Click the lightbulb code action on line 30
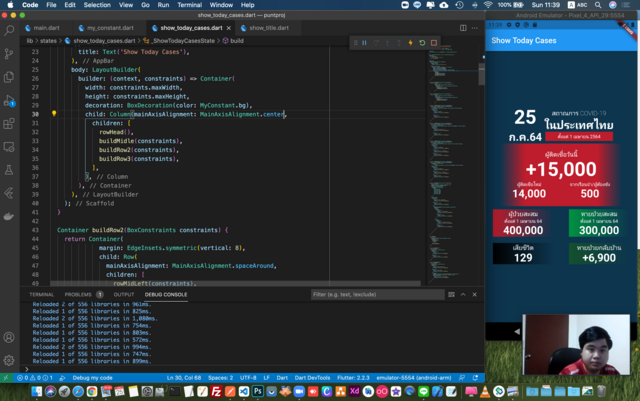The image size is (640, 401). [54, 114]
